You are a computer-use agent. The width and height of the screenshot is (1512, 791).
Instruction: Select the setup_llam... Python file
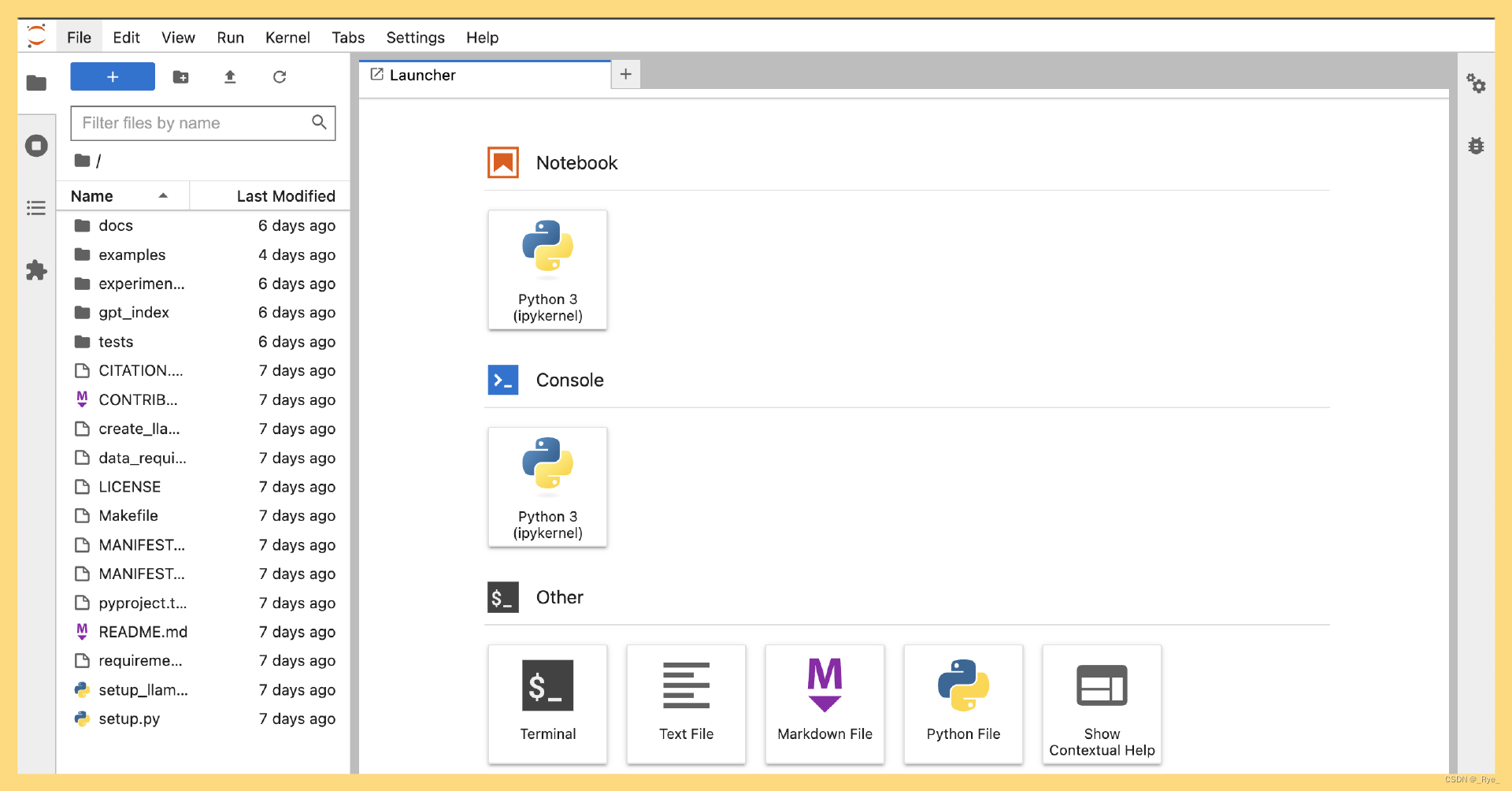coord(203,690)
